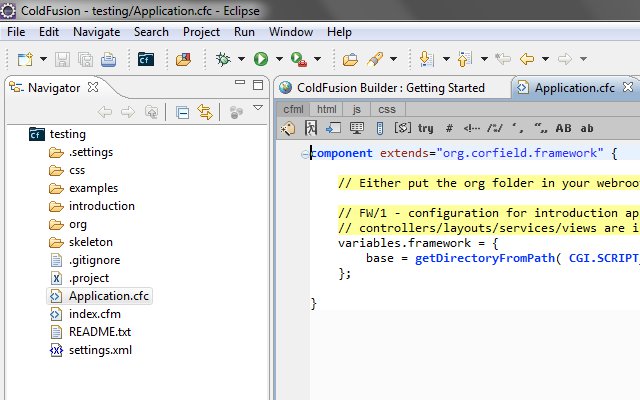Click the open folder with image toolbar icon

[183, 59]
